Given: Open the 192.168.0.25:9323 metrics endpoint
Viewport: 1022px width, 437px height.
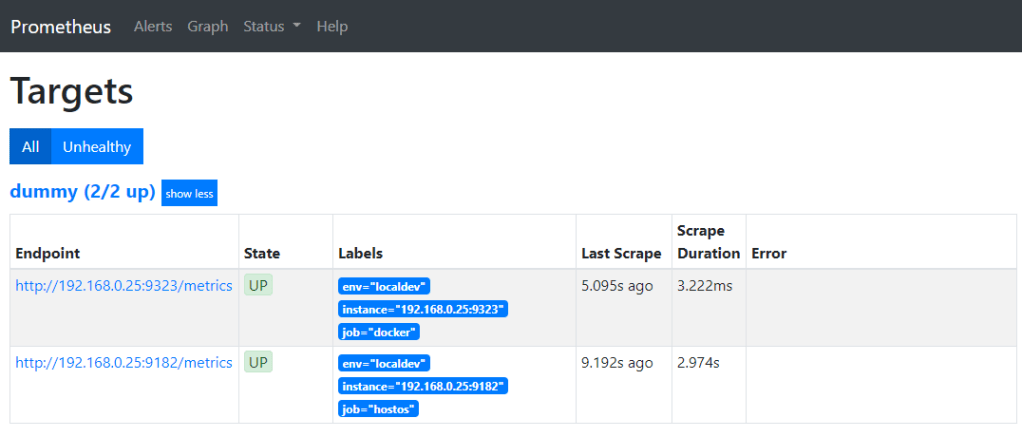Looking at the screenshot, I should tap(124, 286).
